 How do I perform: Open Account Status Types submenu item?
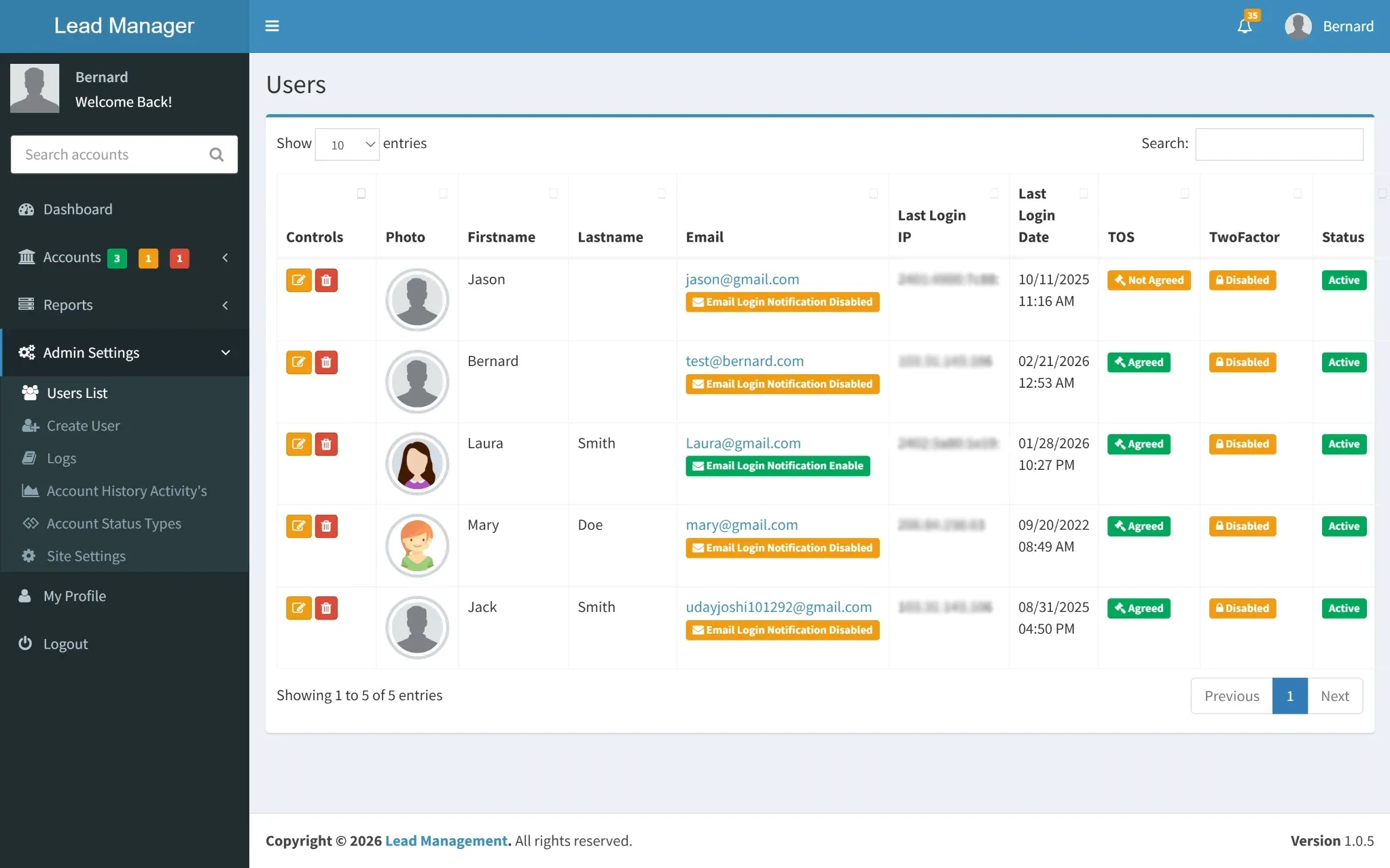pyautogui.click(x=124, y=523)
